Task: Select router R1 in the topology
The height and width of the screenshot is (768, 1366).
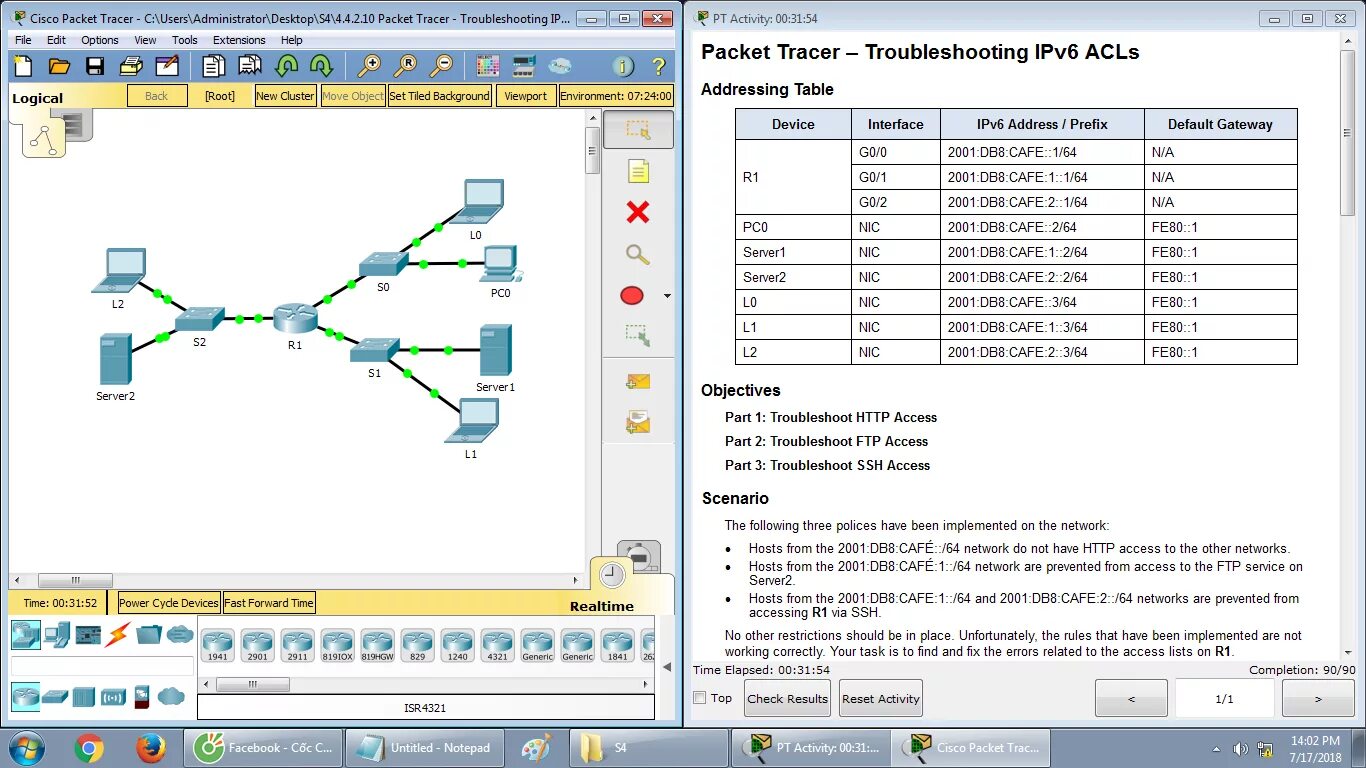Action: pyautogui.click(x=295, y=320)
